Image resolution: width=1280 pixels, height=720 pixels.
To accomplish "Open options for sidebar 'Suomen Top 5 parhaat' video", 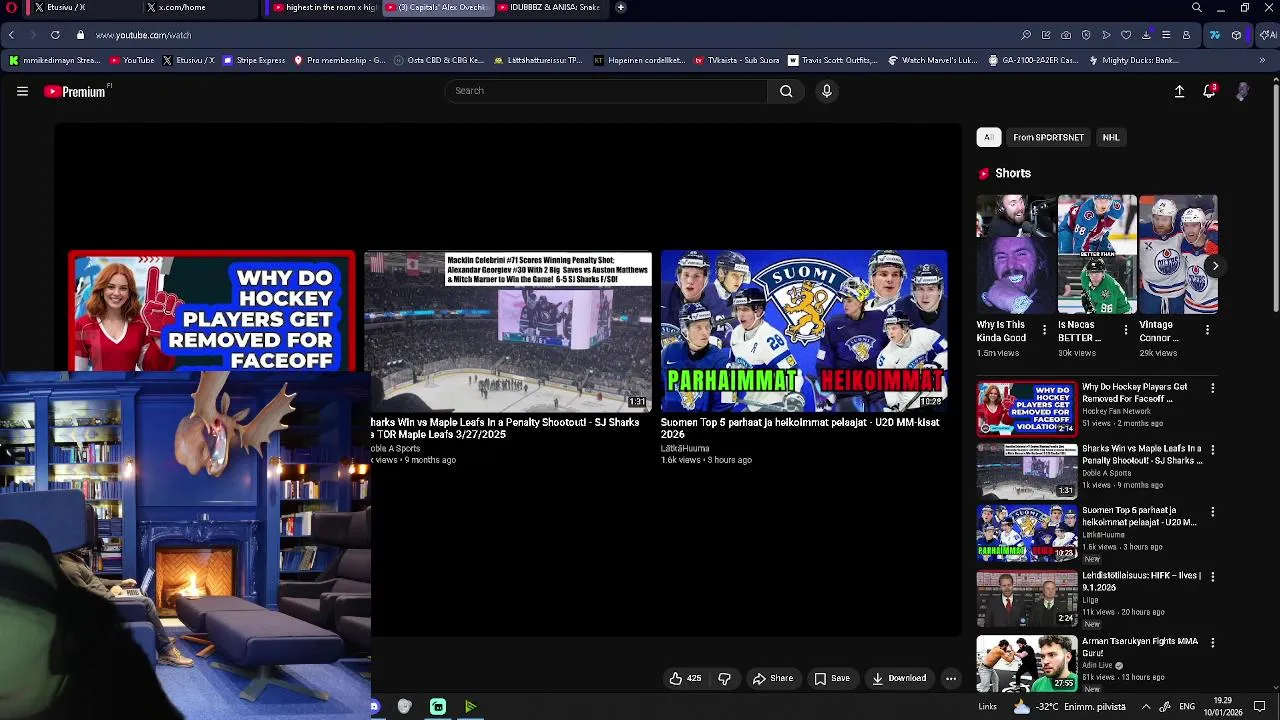I will [1213, 512].
